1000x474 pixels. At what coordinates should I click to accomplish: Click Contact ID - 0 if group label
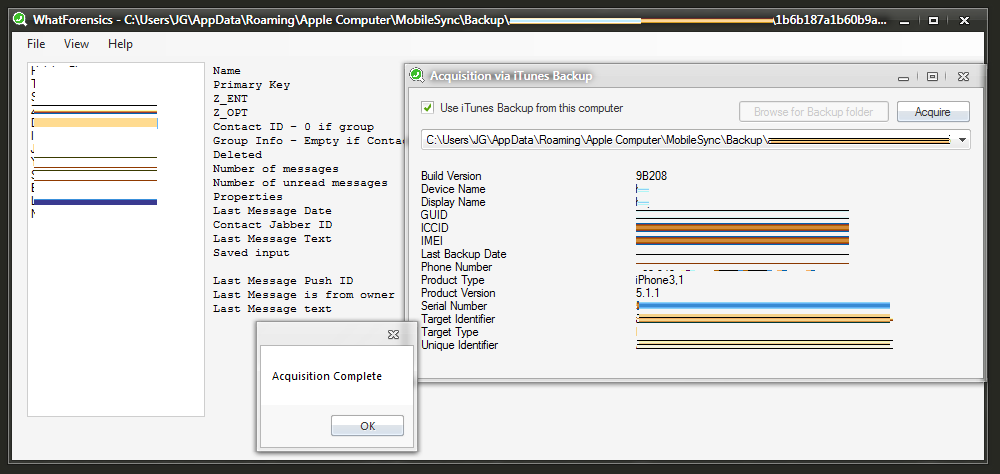coord(293,127)
